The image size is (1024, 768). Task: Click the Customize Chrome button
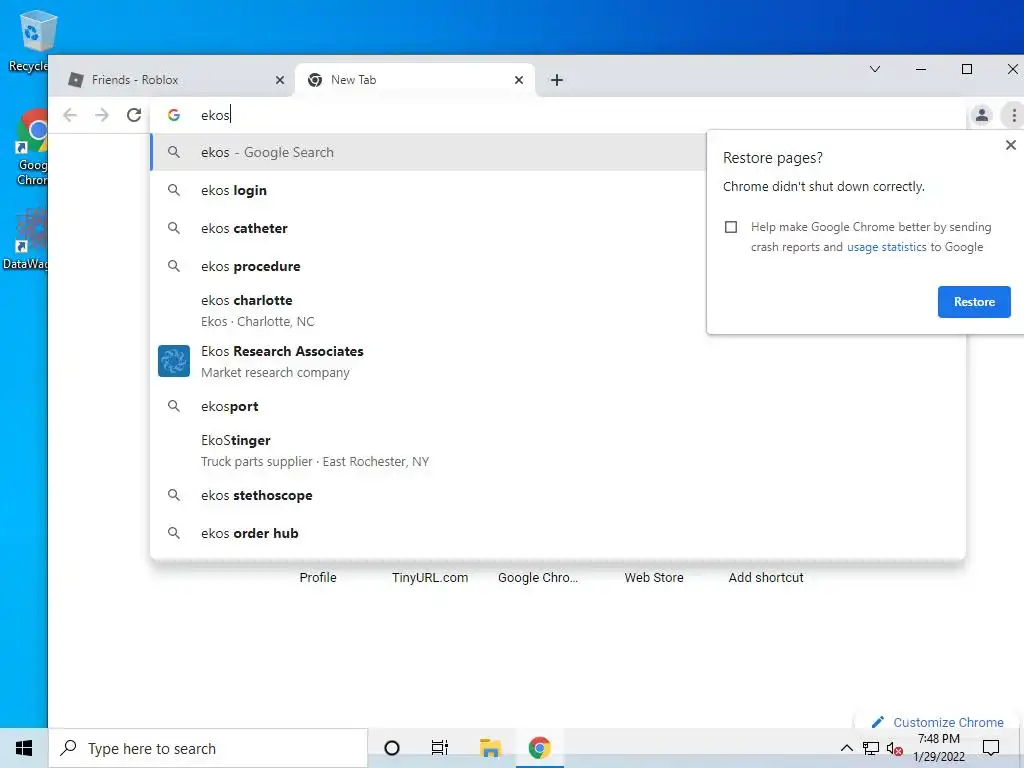pyautogui.click(x=938, y=722)
